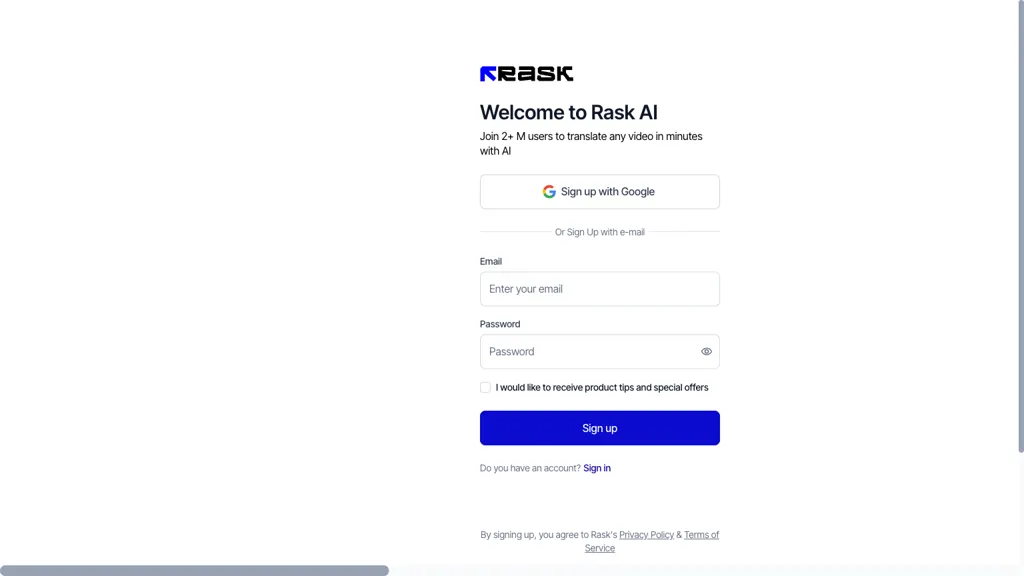Click the horizontal scrollbar at the bottom
The width and height of the screenshot is (1024, 576).
coord(195,569)
